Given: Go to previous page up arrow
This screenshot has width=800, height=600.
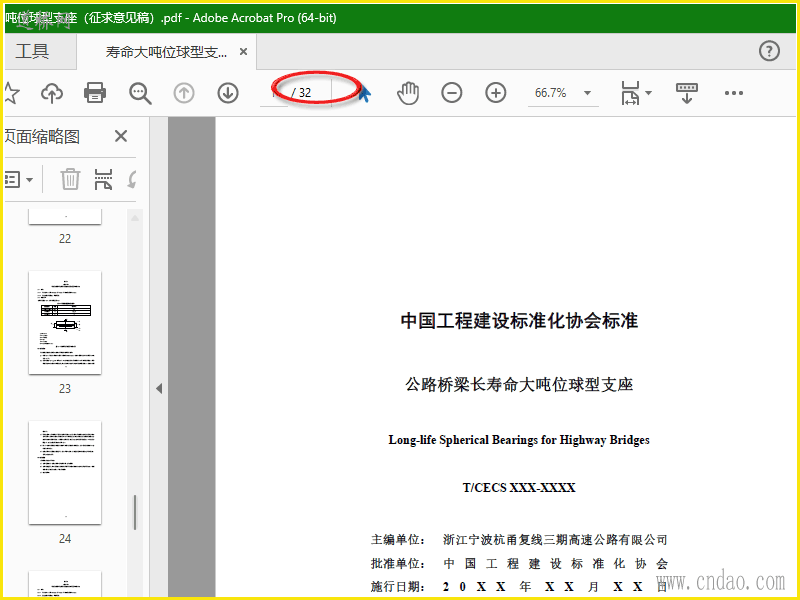Looking at the screenshot, I should [184, 93].
